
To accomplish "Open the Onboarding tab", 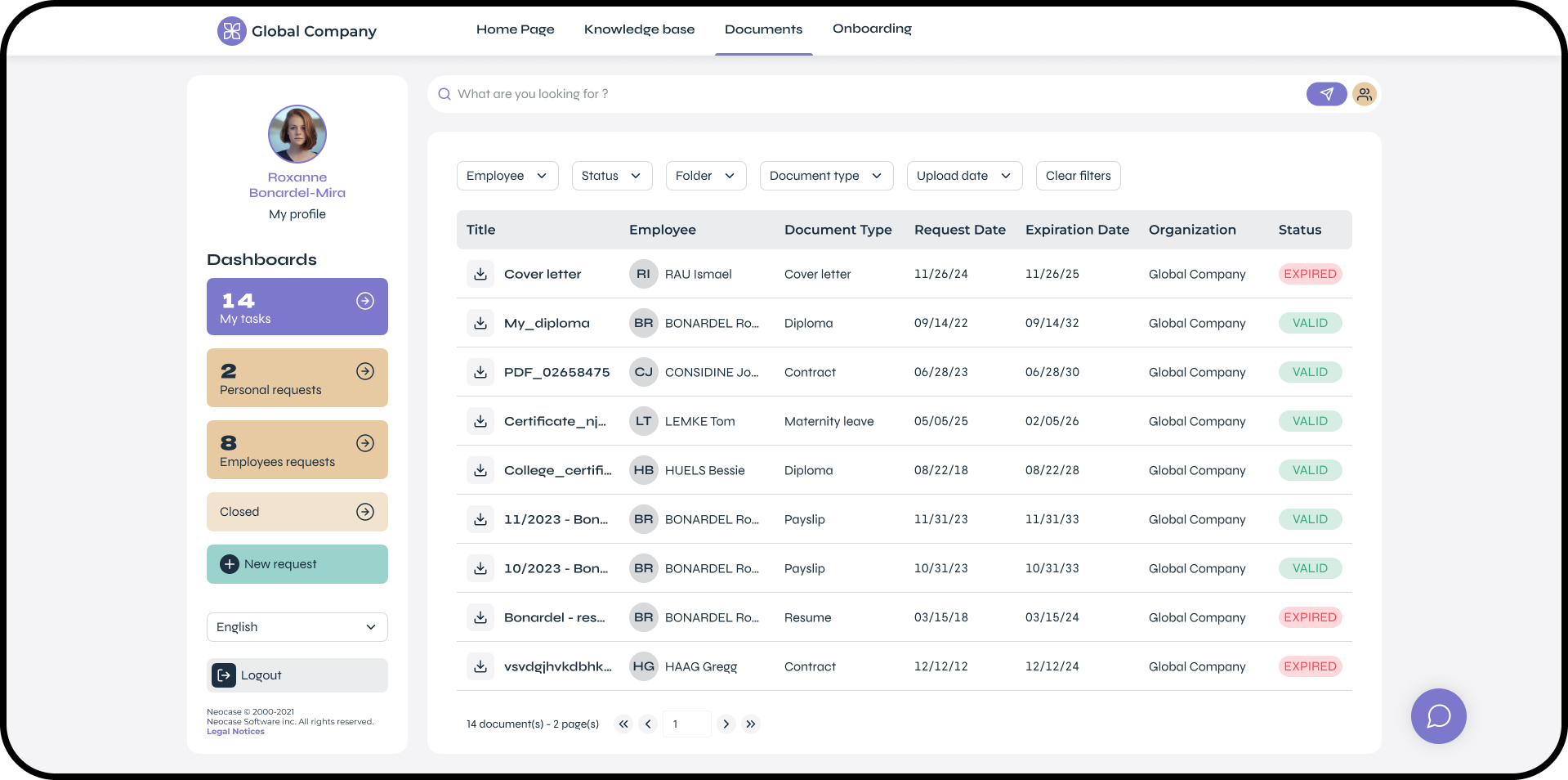I will pos(872,29).
